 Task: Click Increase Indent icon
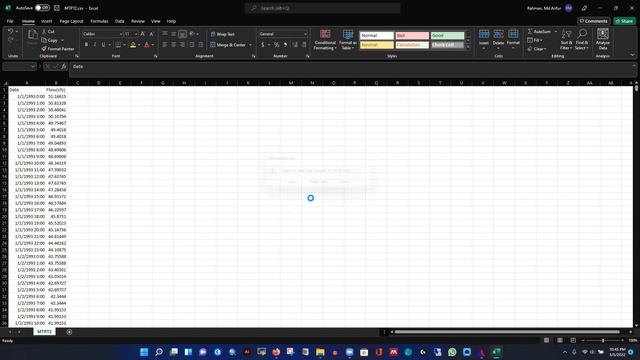200,44
